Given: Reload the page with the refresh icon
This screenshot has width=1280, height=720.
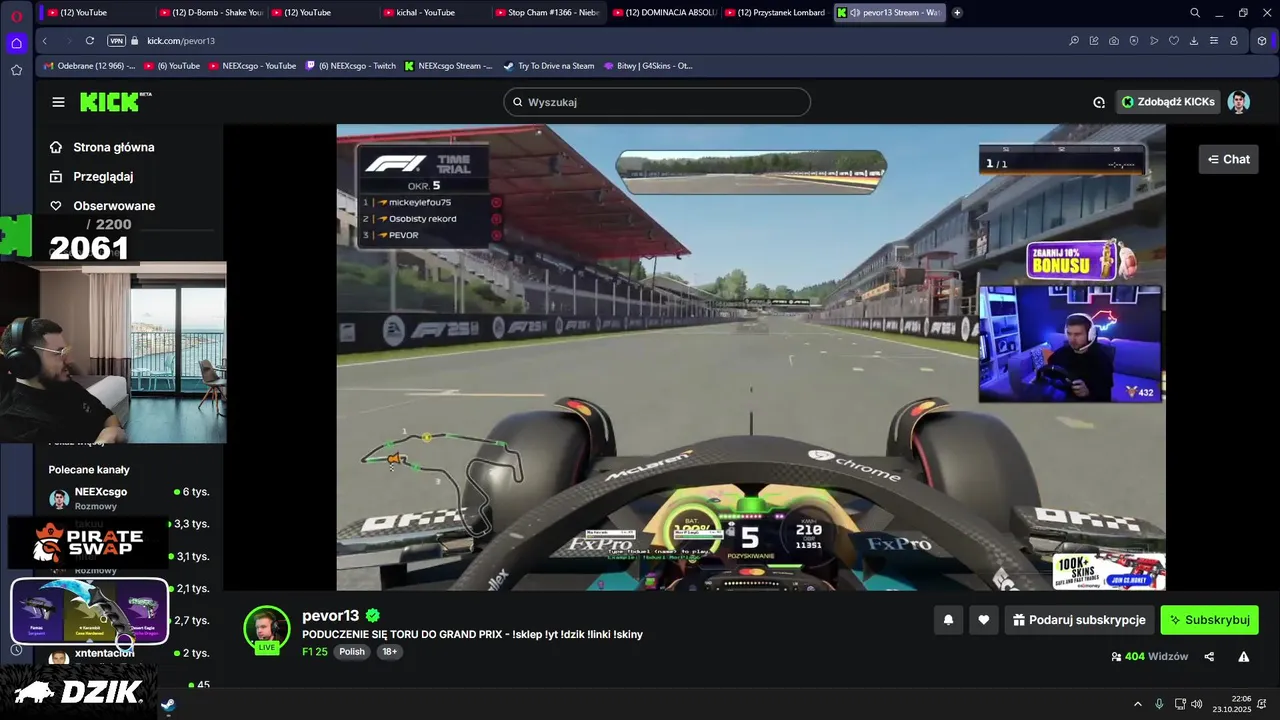Looking at the screenshot, I should 90,41.
